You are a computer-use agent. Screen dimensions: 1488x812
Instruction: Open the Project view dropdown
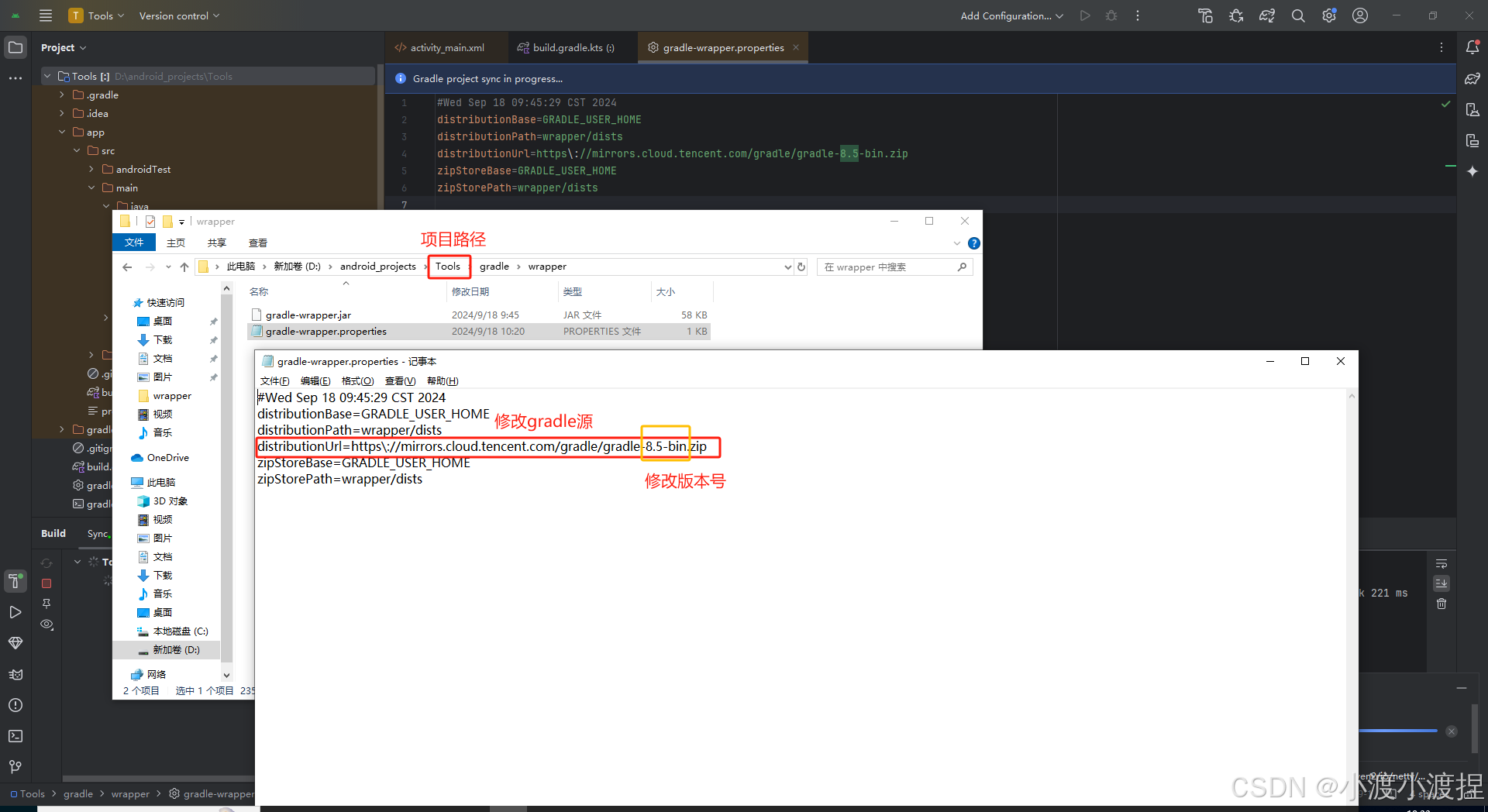[x=64, y=47]
